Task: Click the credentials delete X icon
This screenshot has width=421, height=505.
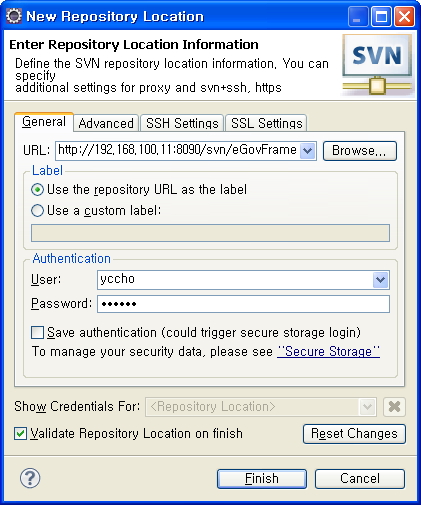Action: point(394,407)
